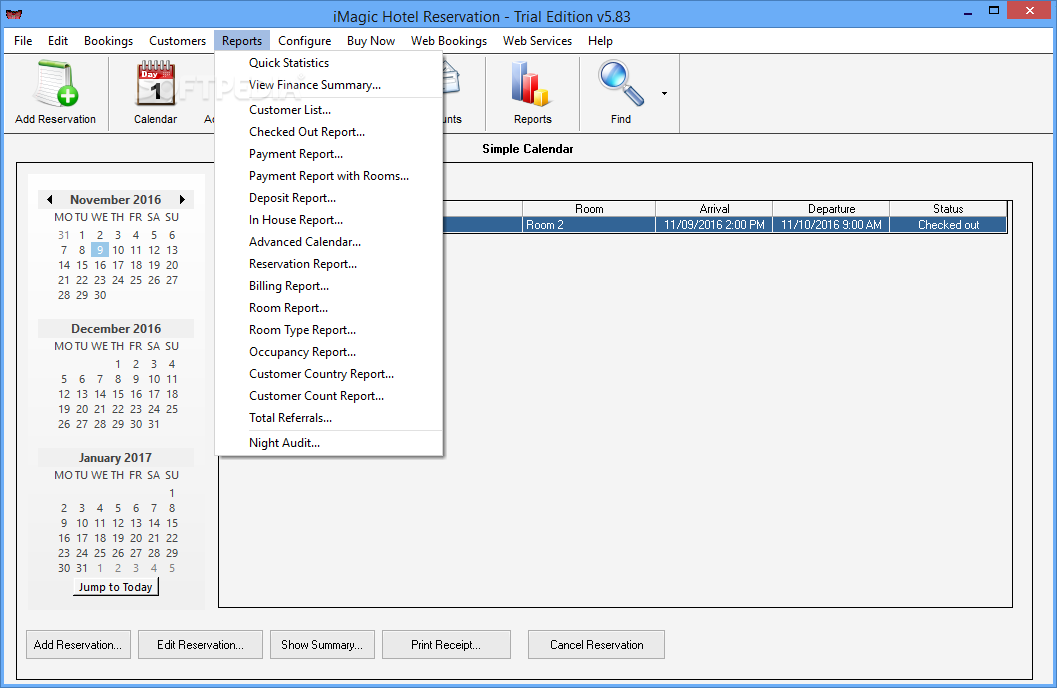The image size is (1057, 688).
Task: Open the Buy Now menu
Action: 371,41
